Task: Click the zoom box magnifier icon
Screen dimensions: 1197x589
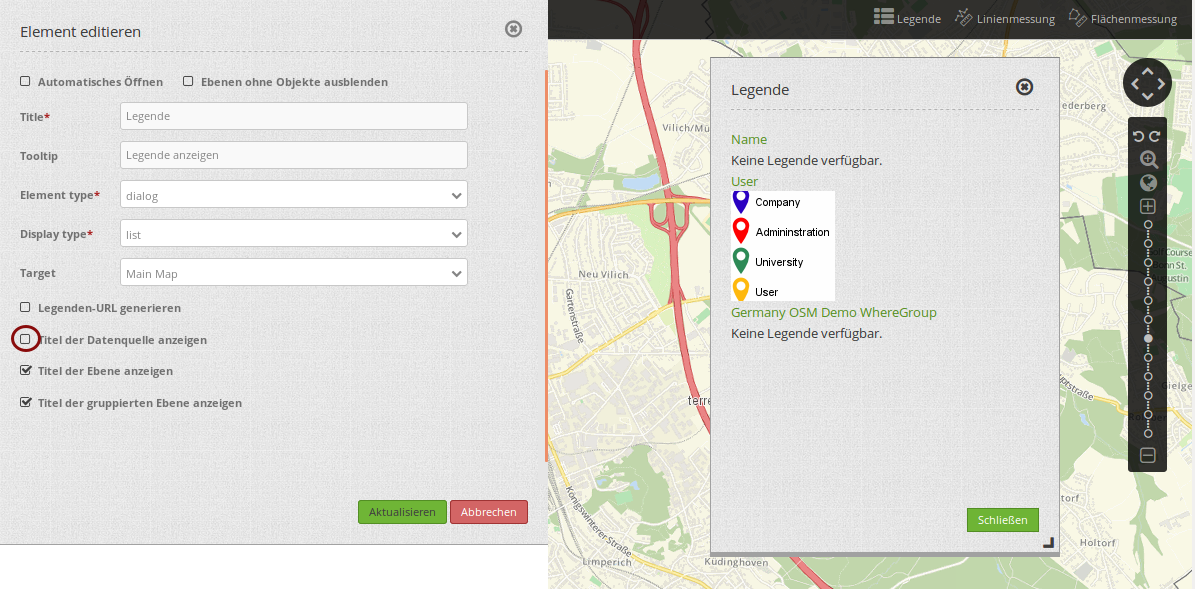Action: click(x=1148, y=159)
